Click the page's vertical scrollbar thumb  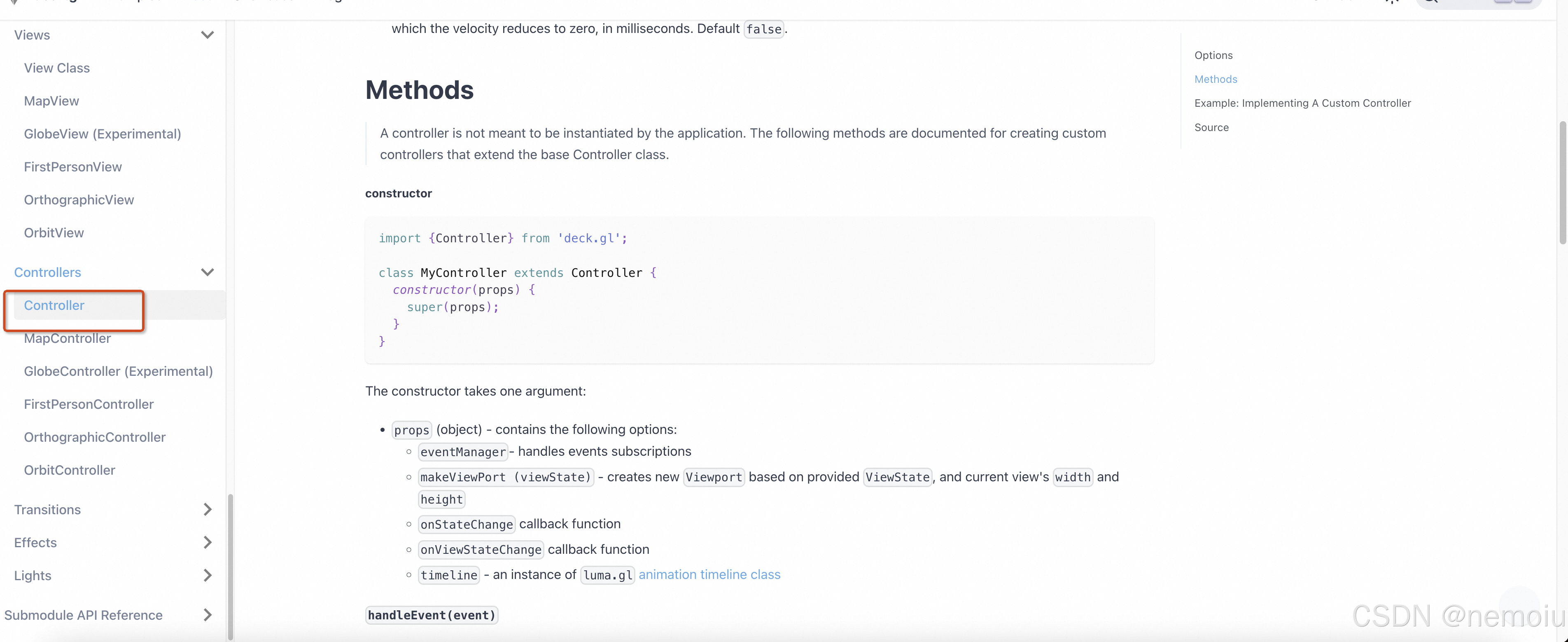1562,183
